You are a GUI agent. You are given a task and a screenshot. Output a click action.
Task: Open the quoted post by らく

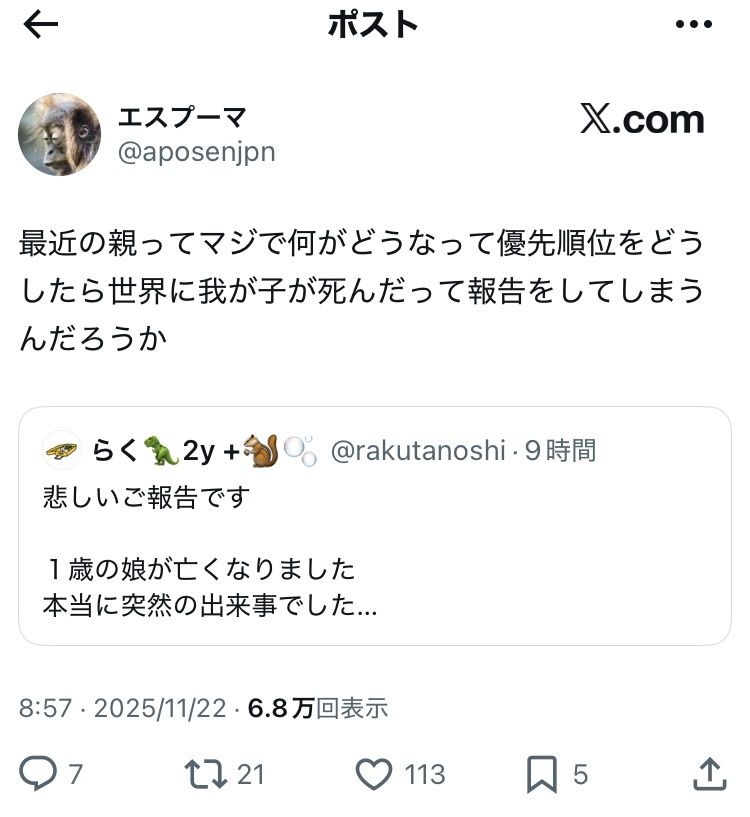point(375,550)
